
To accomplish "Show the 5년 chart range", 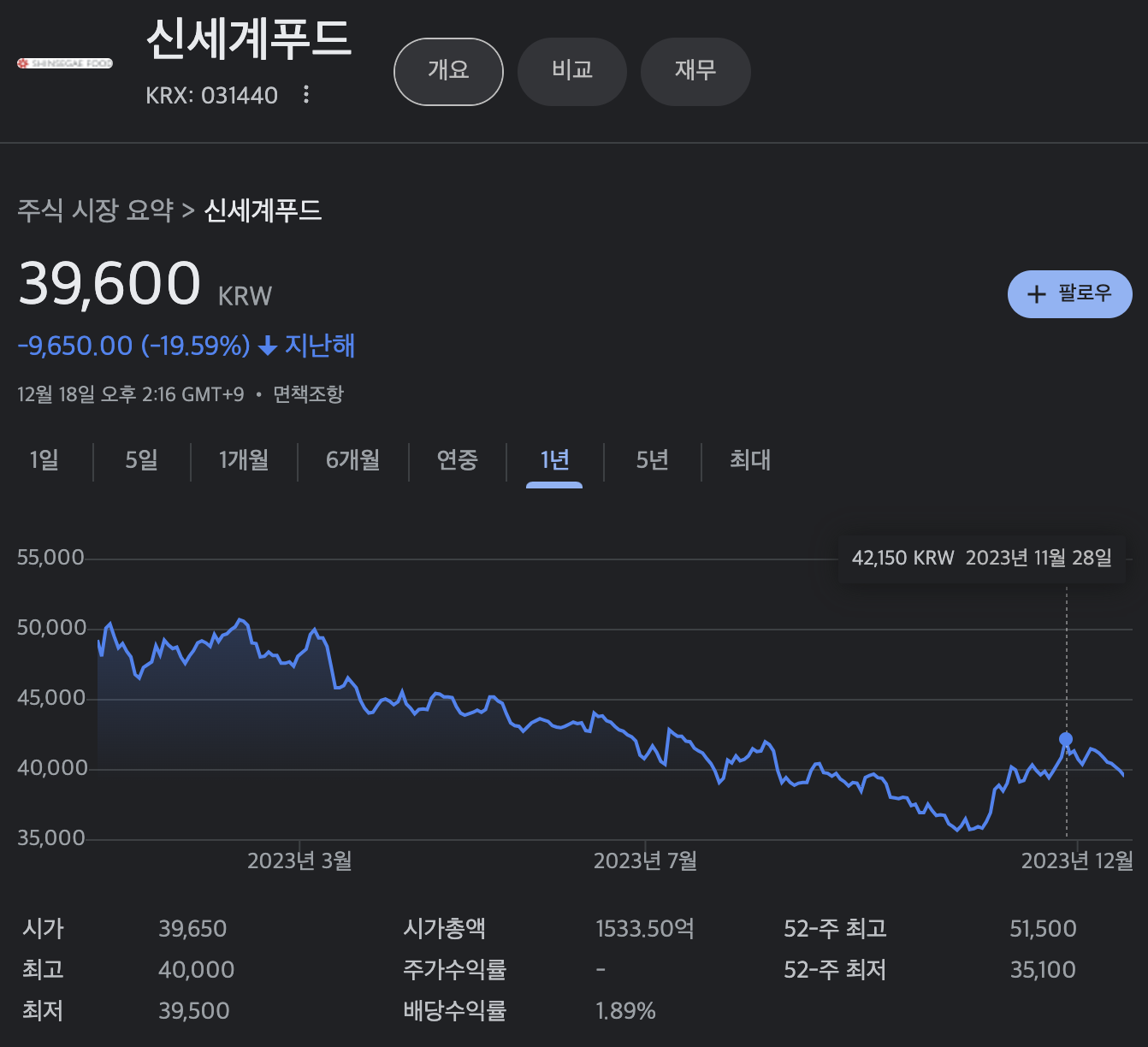I will 653,460.
